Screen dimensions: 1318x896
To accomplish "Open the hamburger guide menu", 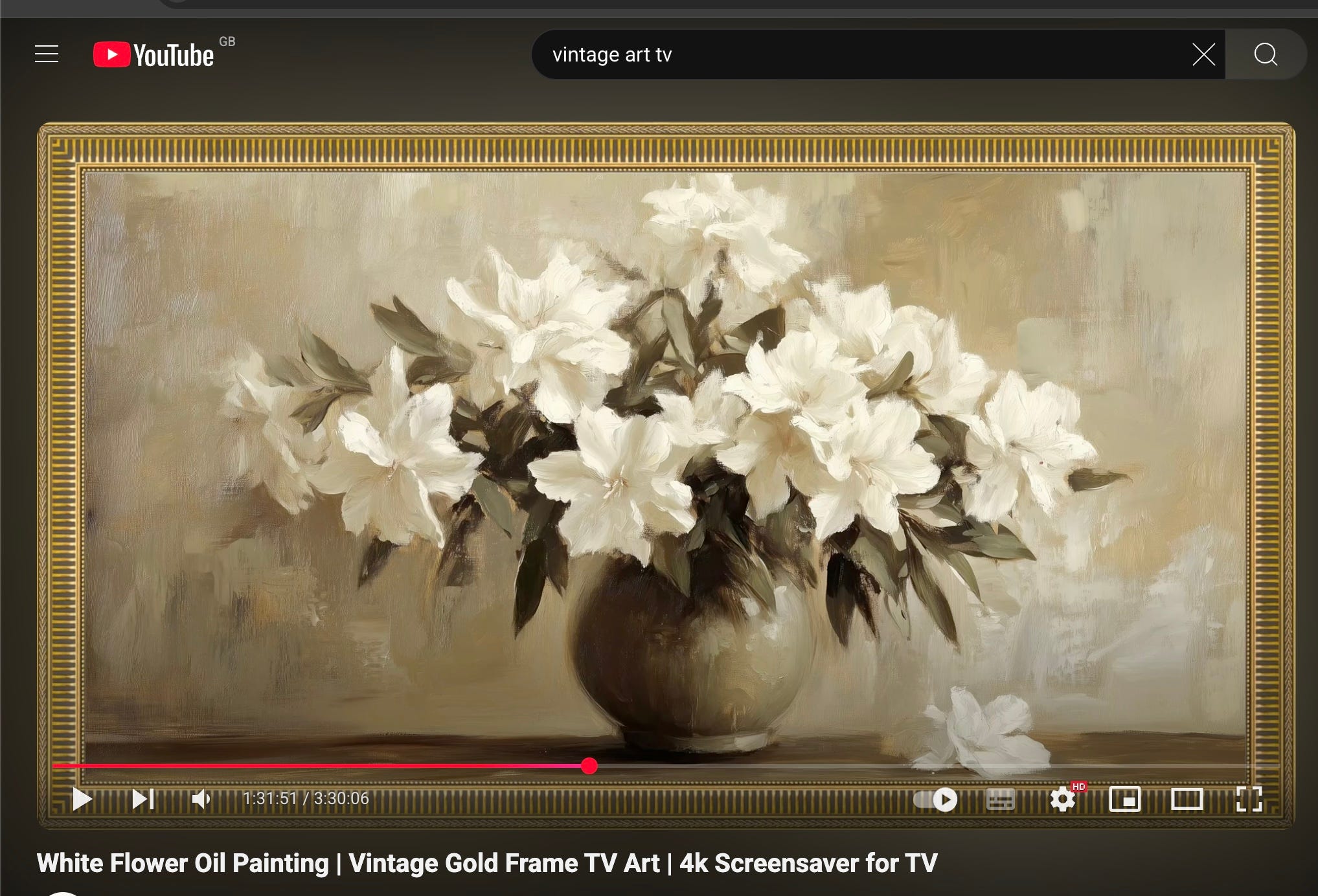I will pyautogui.click(x=47, y=54).
